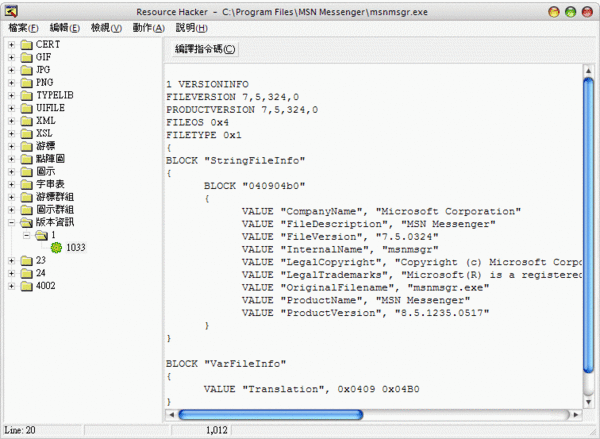Click the CERT folder icon
Image resolution: width=600 pixels, height=439 pixels.
(26, 45)
